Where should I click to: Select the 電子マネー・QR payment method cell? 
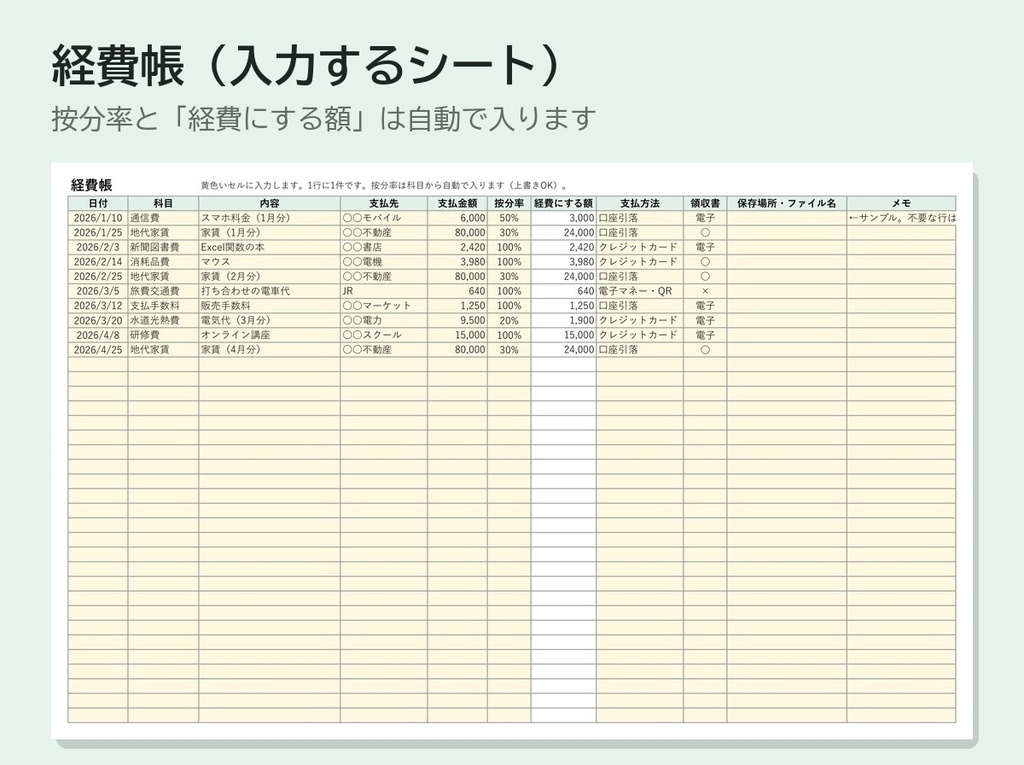click(640, 291)
